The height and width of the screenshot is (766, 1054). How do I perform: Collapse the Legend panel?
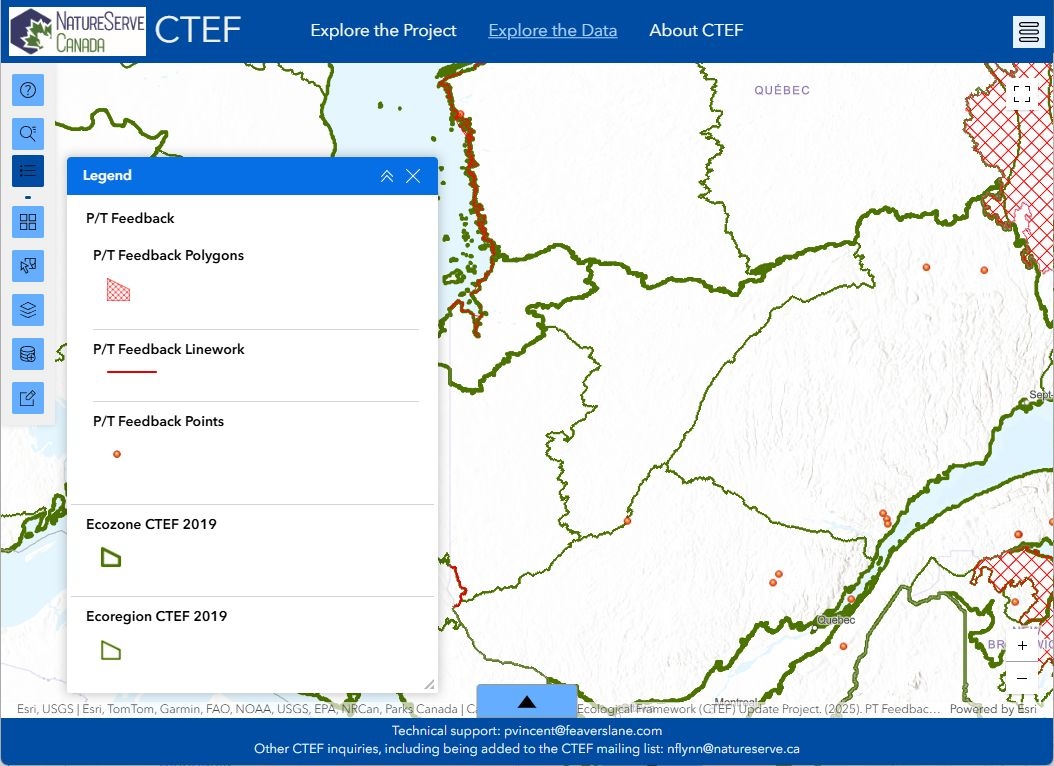pyautogui.click(x=387, y=176)
